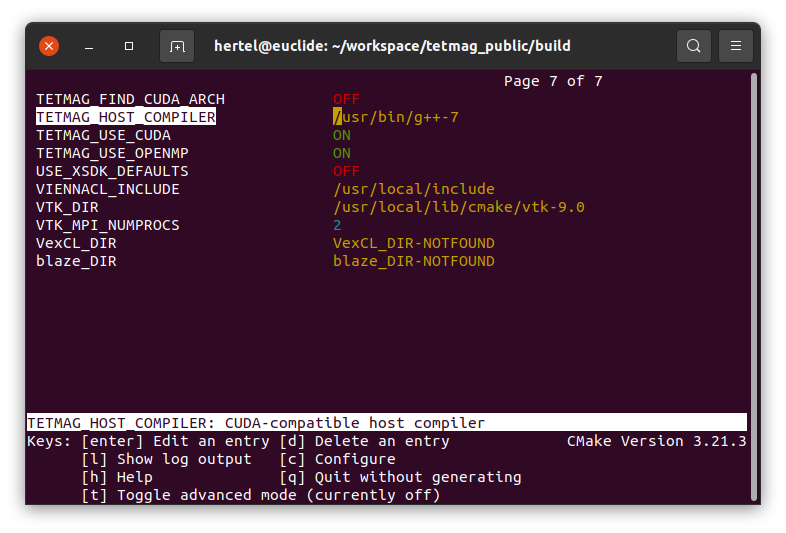Viewport: 786px width, 533px height.
Task: Maximize the terminal window
Action: coord(129,46)
